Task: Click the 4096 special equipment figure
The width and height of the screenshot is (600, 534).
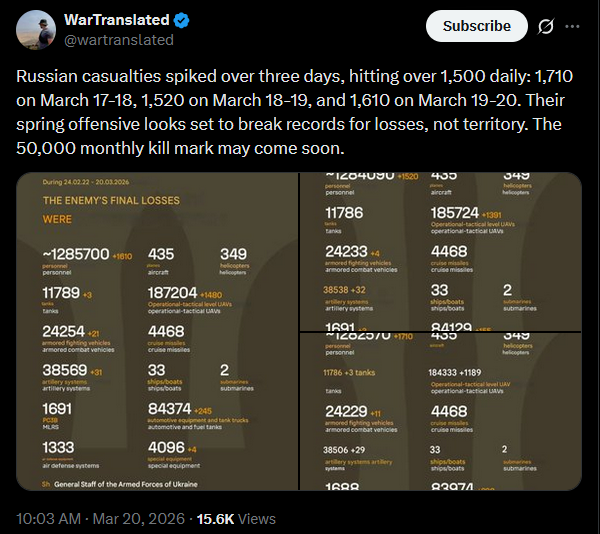Action: (x=166, y=447)
